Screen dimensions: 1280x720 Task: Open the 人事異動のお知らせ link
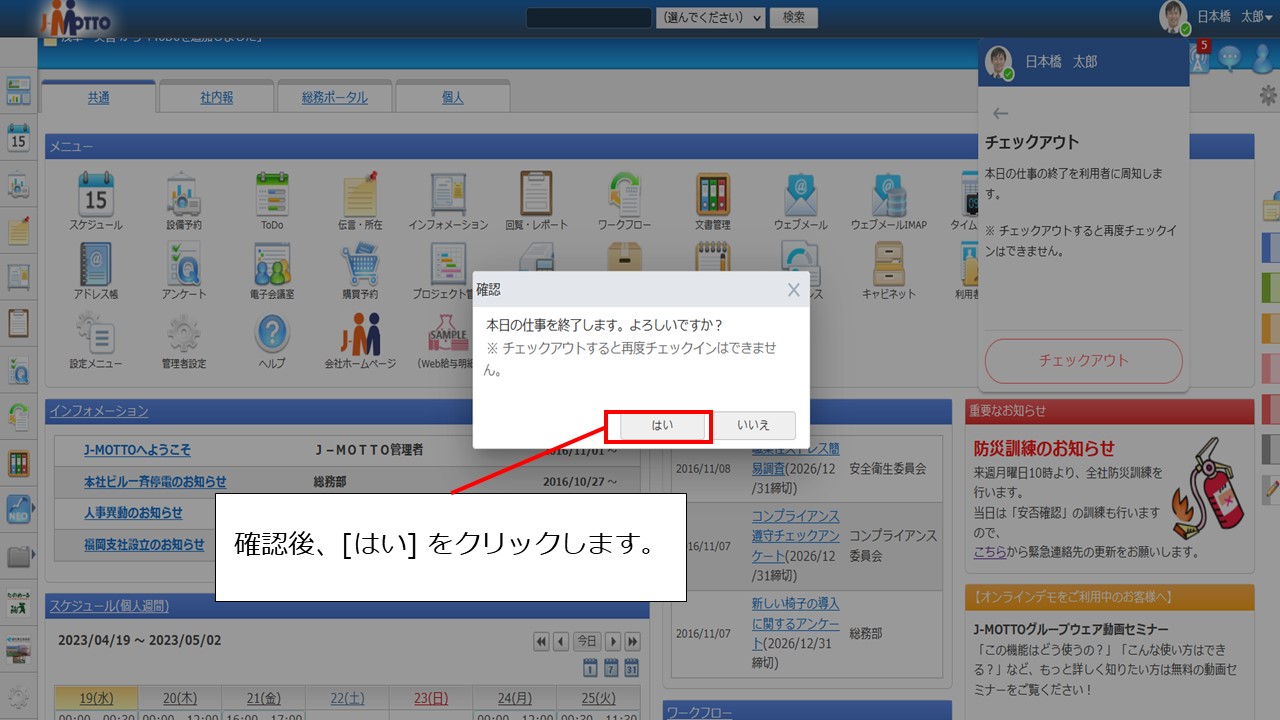click(x=133, y=512)
